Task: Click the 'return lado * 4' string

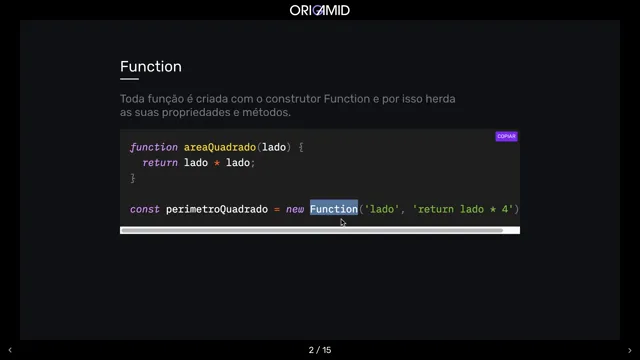Action: (462, 209)
